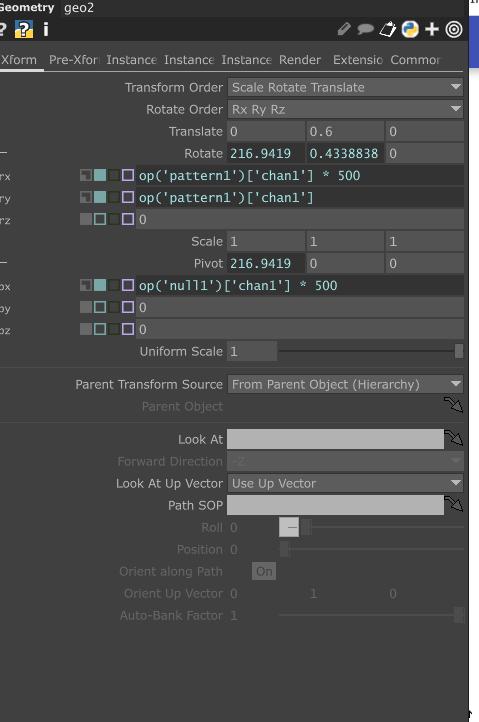479x722 pixels.
Task: Click the pencil edit icon
Action: click(344, 29)
